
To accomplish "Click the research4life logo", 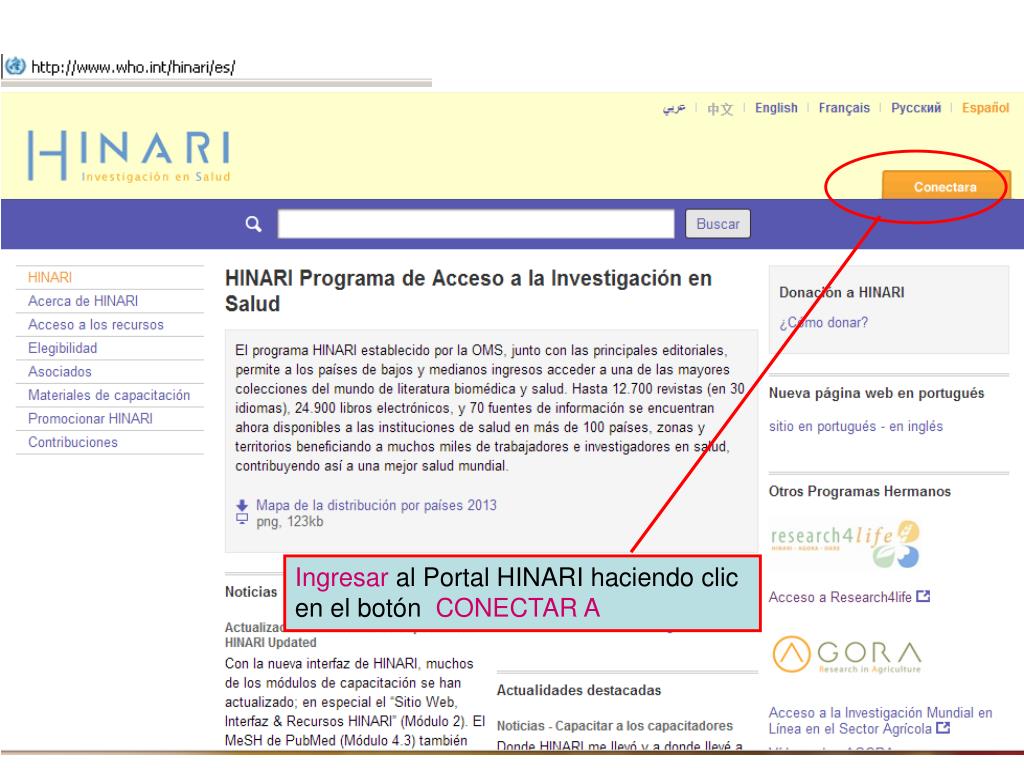I will coord(845,544).
